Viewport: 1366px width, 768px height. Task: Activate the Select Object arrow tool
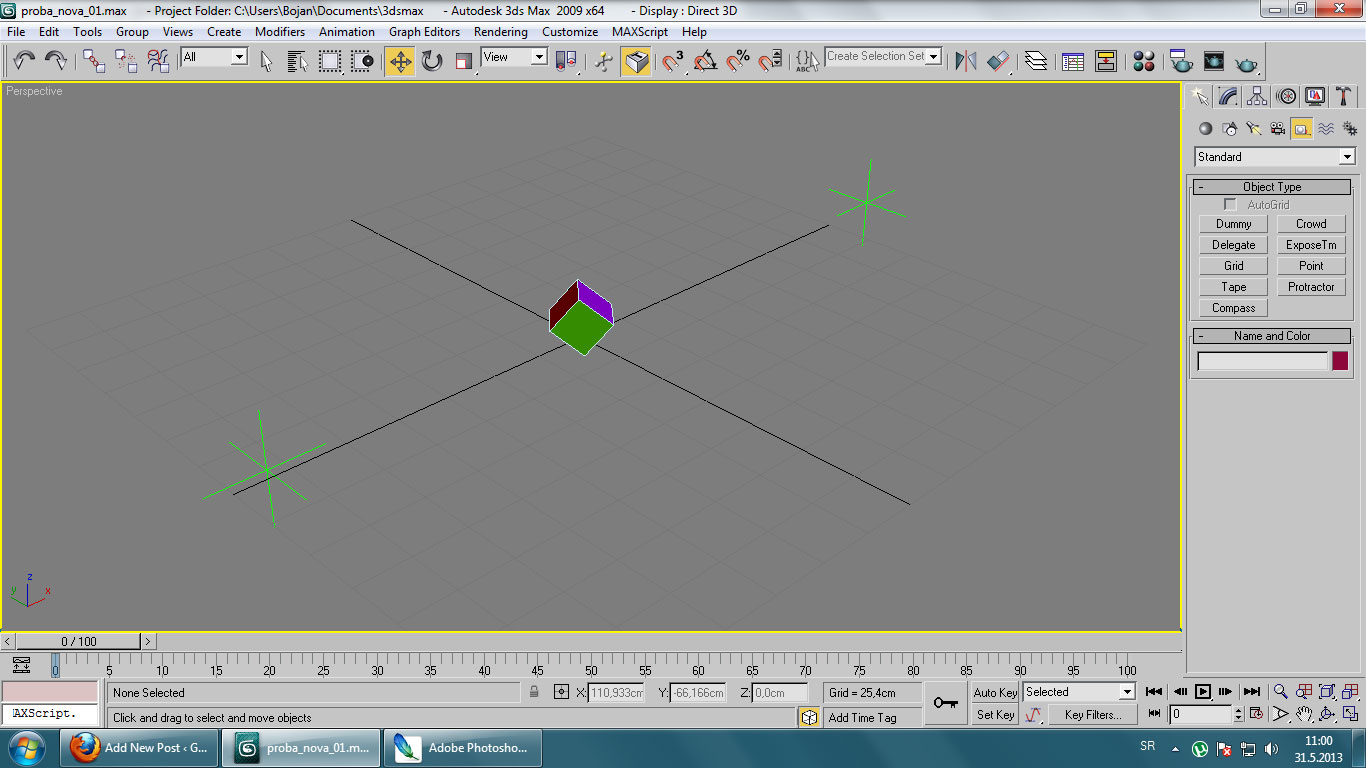266,61
